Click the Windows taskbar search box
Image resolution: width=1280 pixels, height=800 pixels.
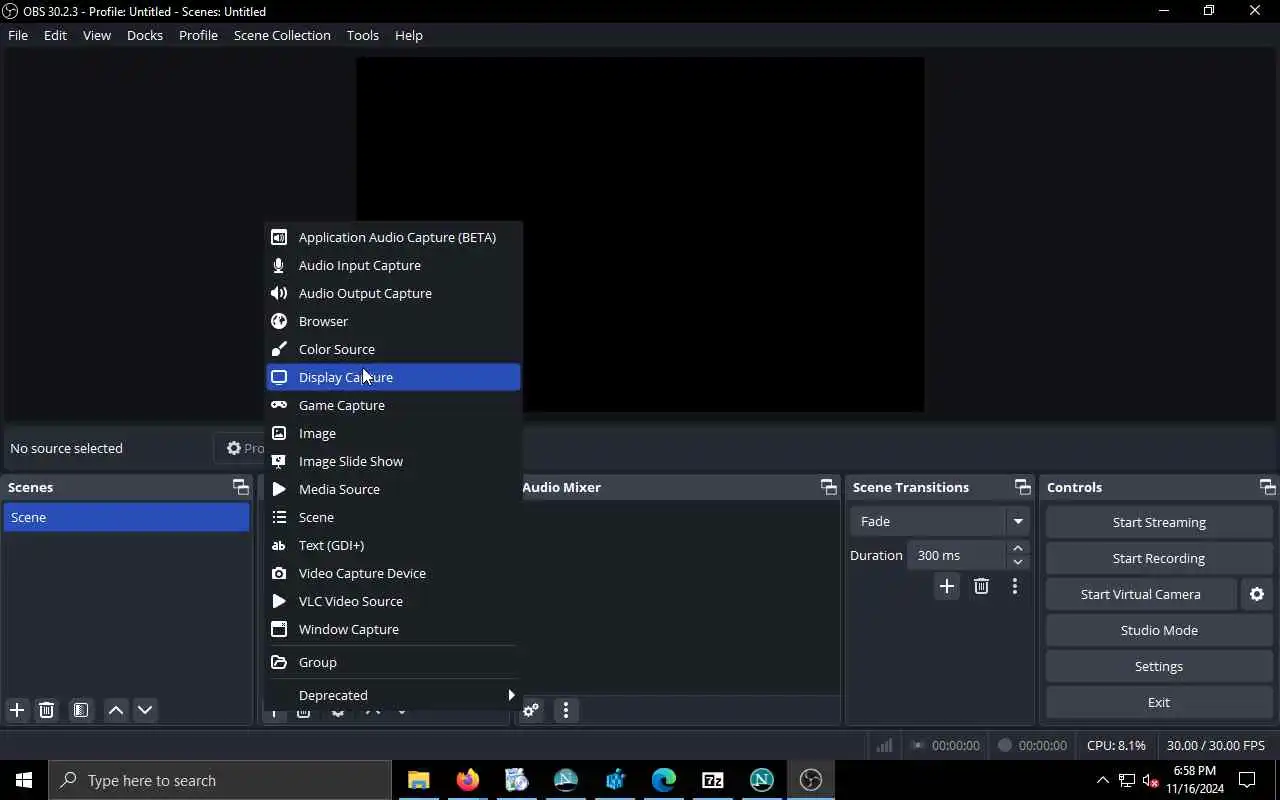pyautogui.click(x=220, y=780)
